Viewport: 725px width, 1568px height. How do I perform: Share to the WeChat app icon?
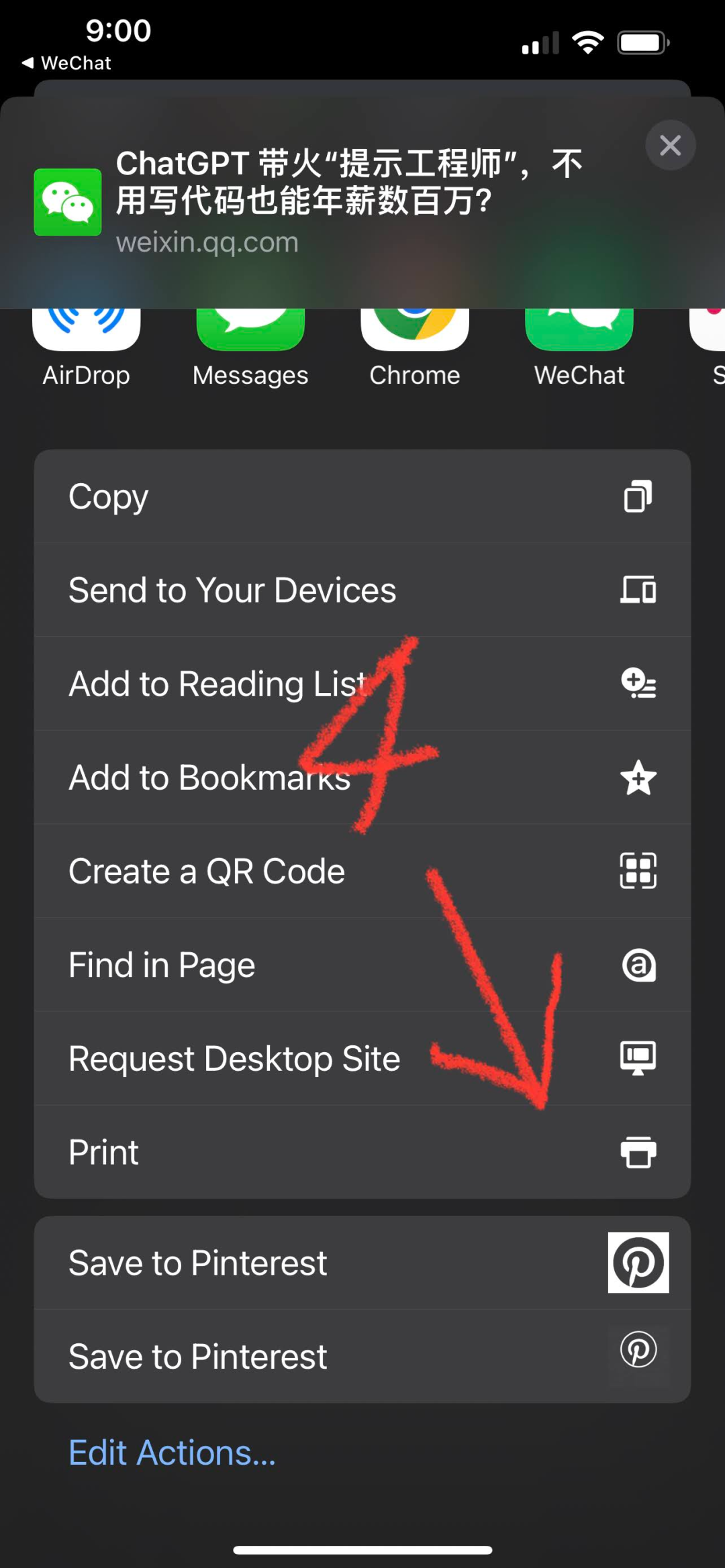(579, 330)
